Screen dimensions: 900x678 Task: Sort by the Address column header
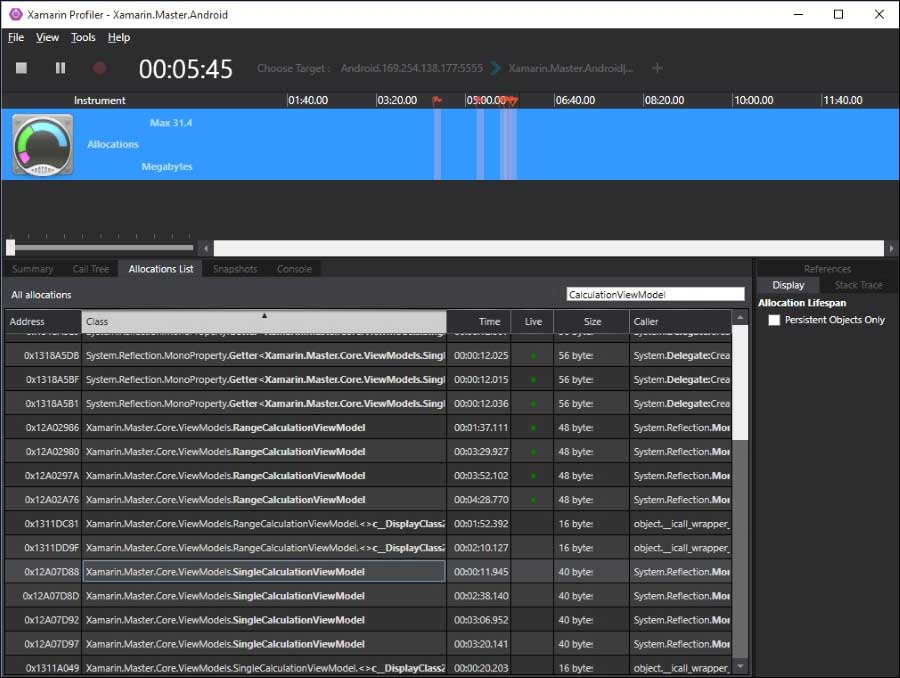click(43, 321)
